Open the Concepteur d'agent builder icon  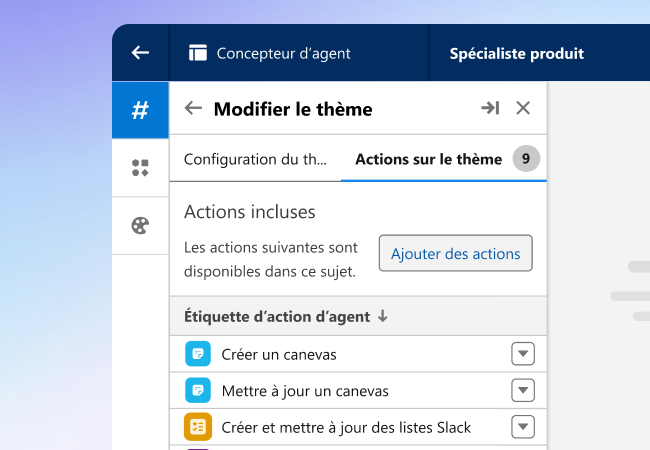click(x=198, y=53)
